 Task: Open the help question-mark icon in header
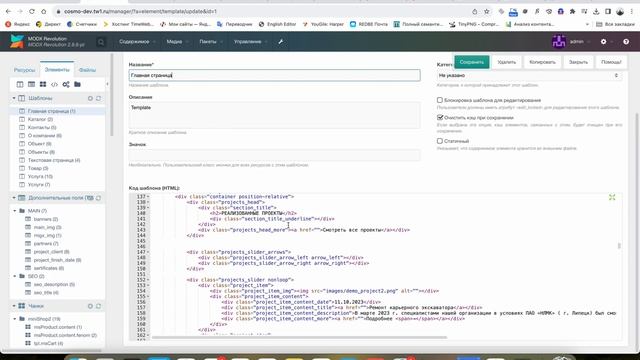click(626, 42)
